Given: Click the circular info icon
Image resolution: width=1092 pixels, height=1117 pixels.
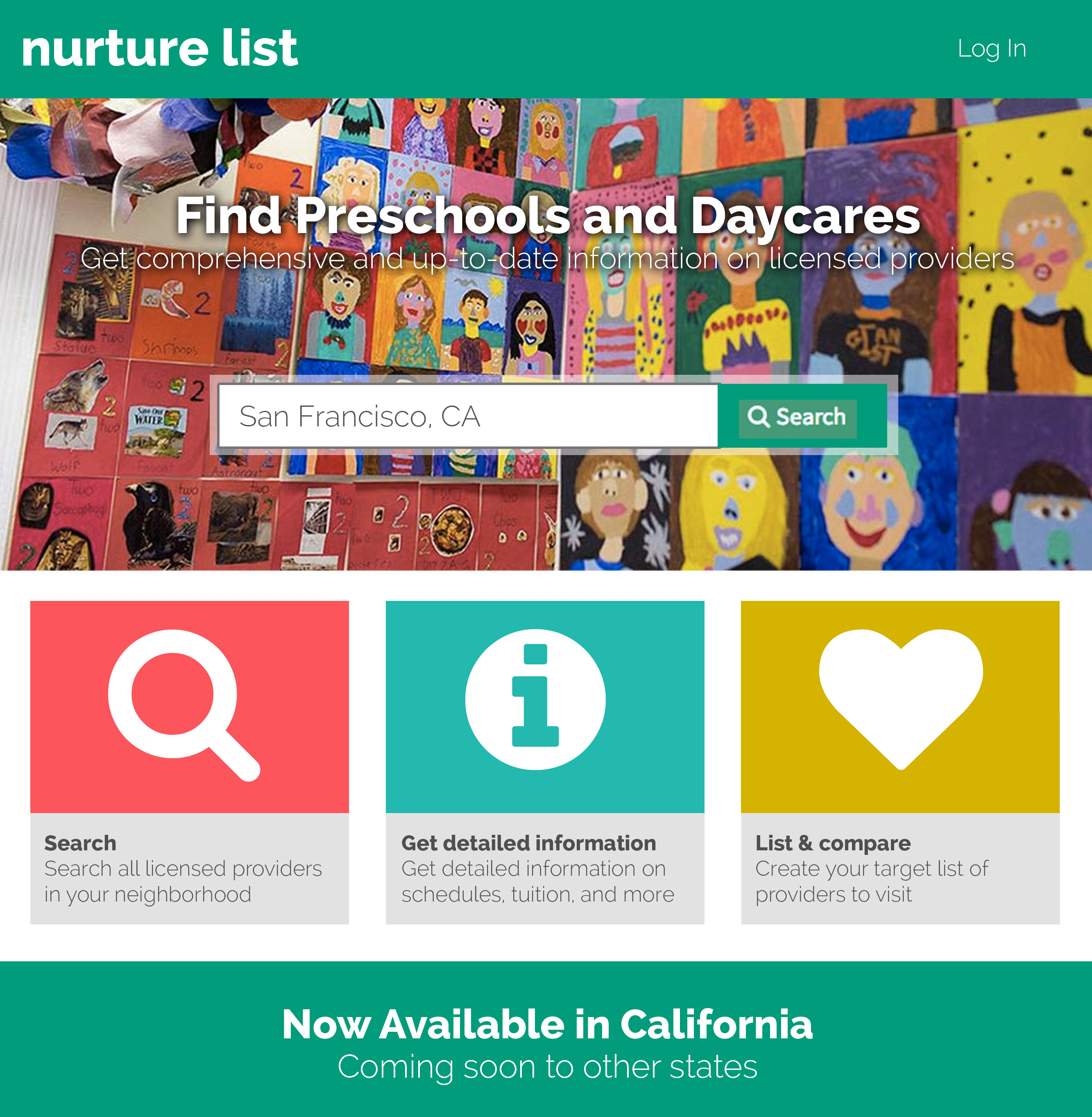Looking at the screenshot, I should 535,699.
